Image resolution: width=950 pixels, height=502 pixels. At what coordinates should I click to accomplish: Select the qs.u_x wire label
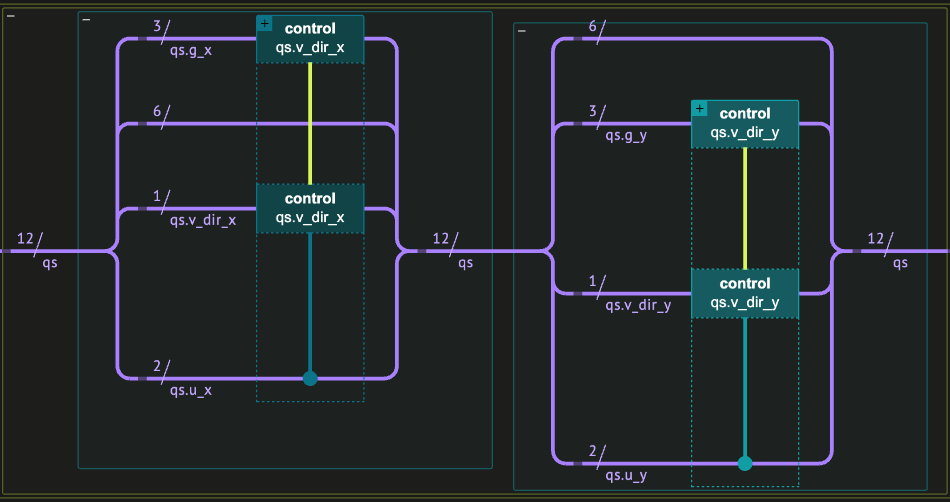(190, 390)
